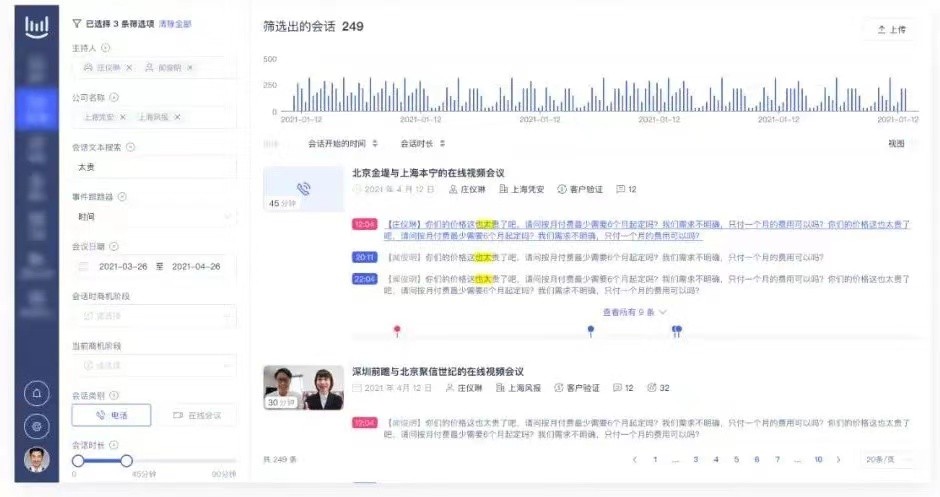This screenshot has height=497, width=940.
Task: Click the red marker on conversation timeline
Action: 397,330
